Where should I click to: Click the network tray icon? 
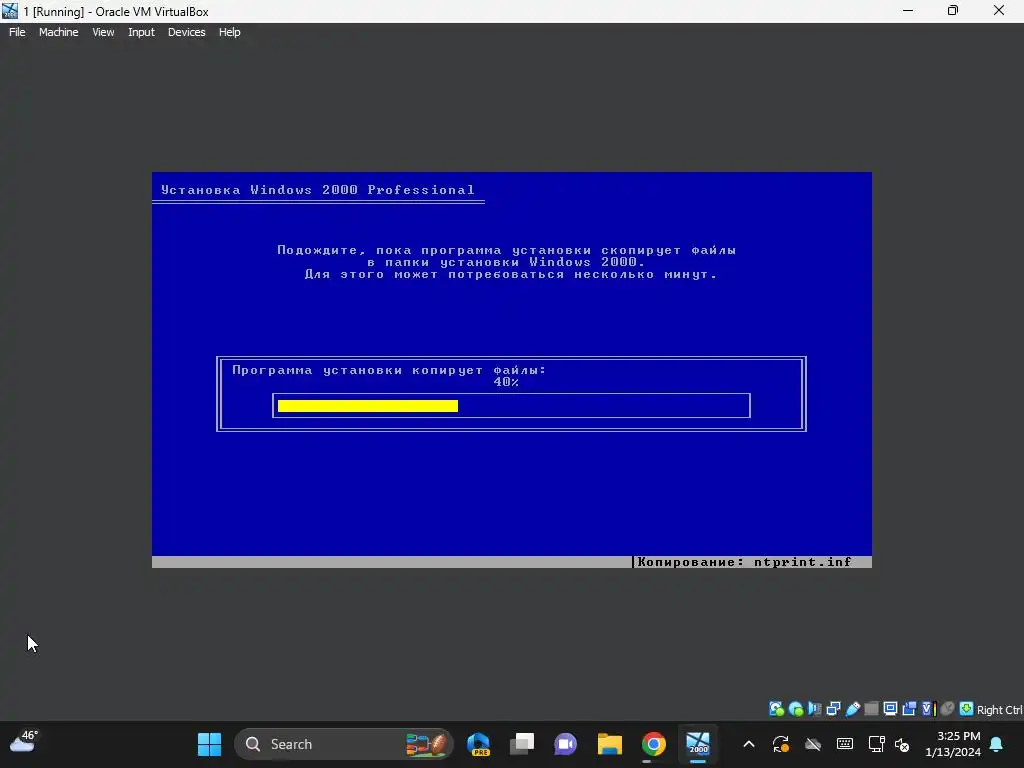click(876, 744)
